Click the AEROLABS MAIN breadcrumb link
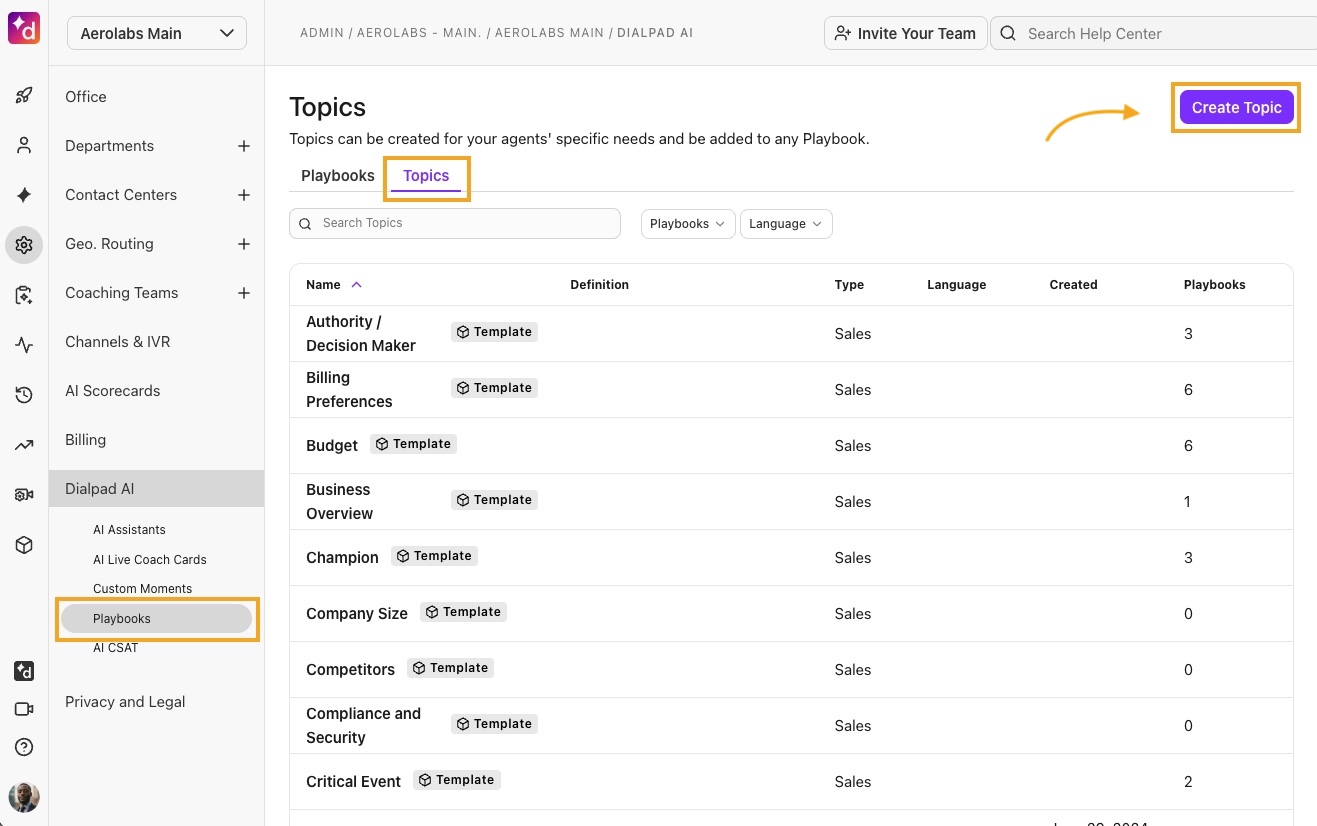Image resolution: width=1317 pixels, height=826 pixels. tap(549, 33)
